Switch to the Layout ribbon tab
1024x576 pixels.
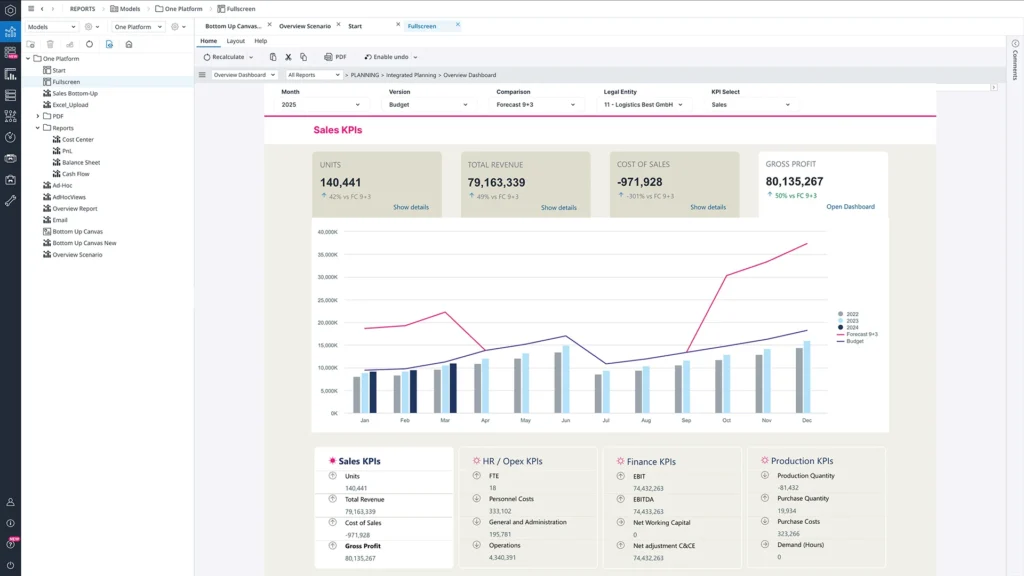[235, 41]
